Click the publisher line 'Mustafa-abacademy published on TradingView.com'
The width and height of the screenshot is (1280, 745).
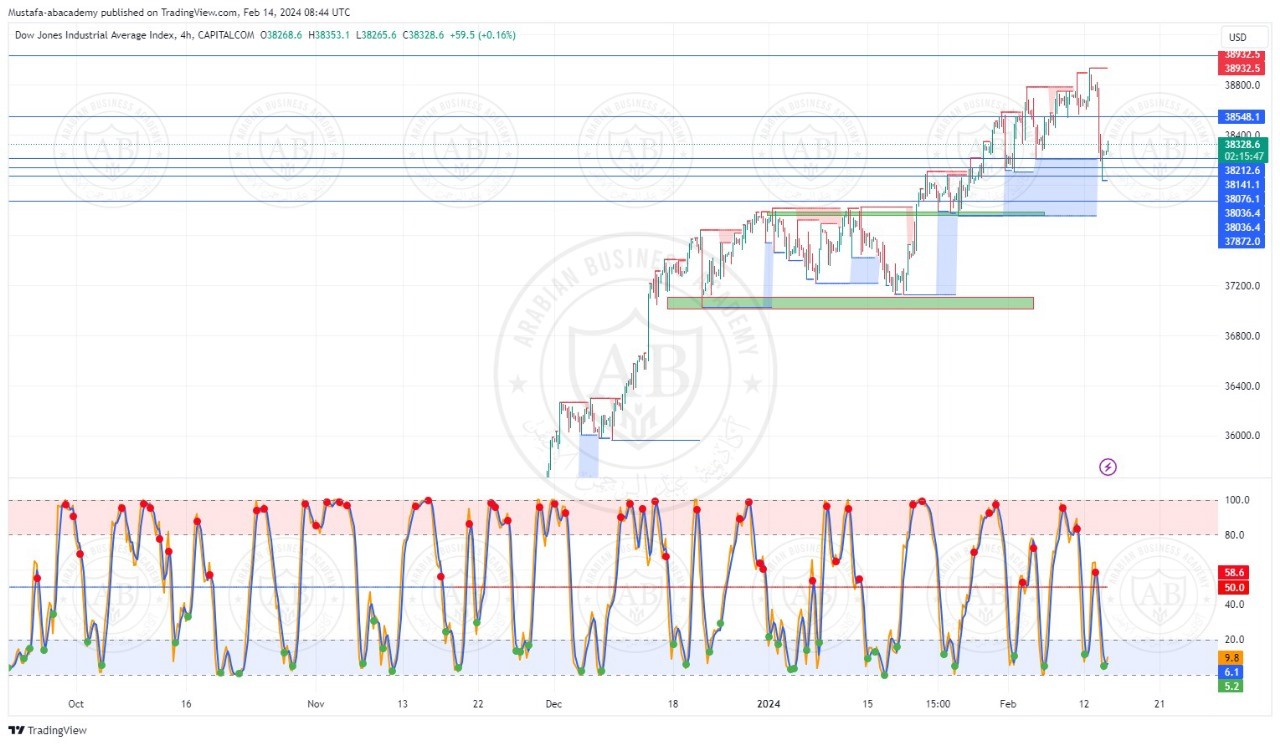pos(123,12)
